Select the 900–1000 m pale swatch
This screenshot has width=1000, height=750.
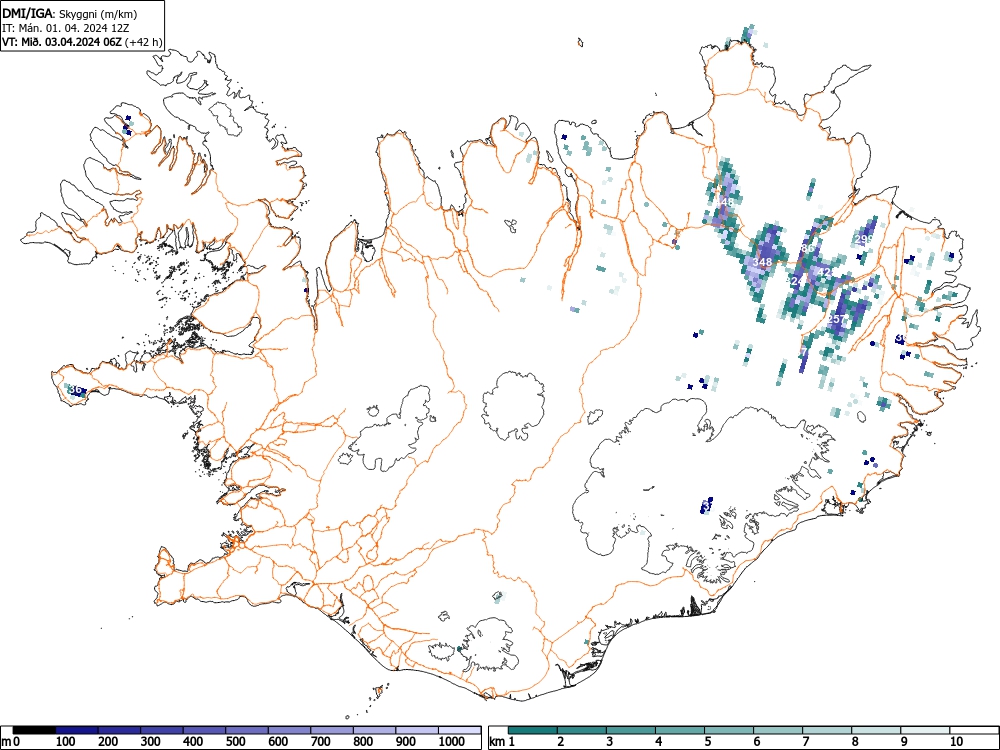pos(417,730)
